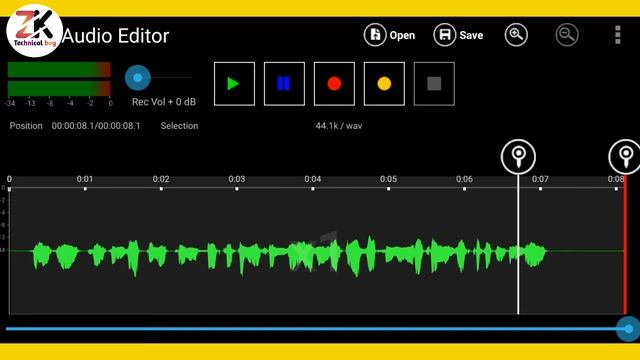Click the Rec Vol slider knob
The width and height of the screenshot is (640, 360).
(x=138, y=78)
